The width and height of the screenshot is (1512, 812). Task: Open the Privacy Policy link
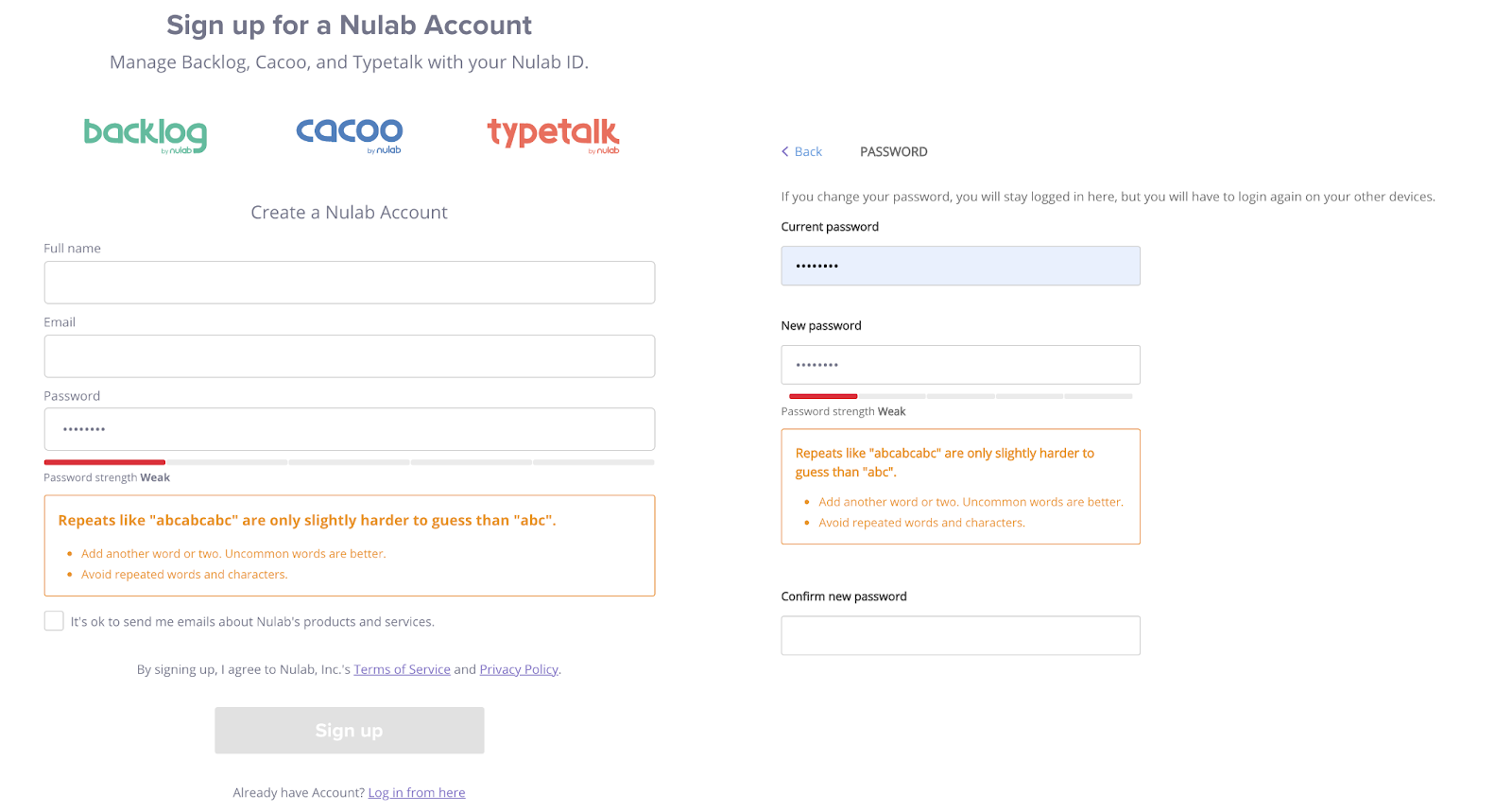pyautogui.click(x=519, y=669)
